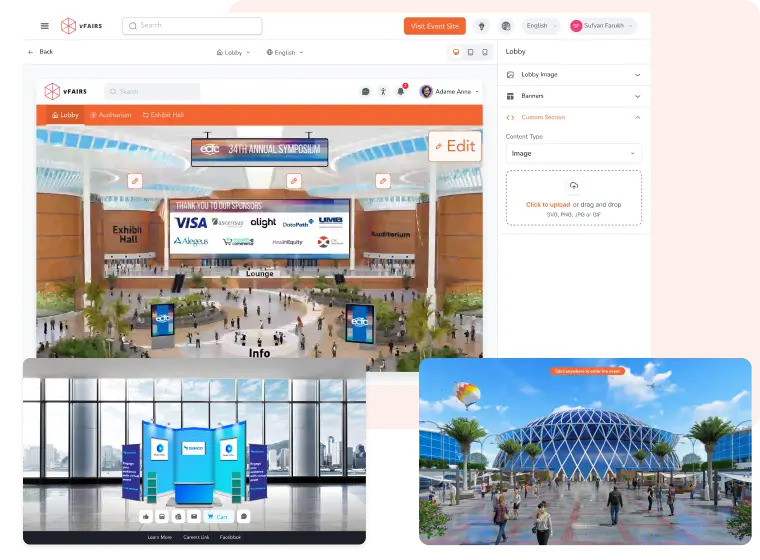This screenshot has width=760, height=560.
Task: Click the lightbulb tips icon
Action: coord(481,26)
